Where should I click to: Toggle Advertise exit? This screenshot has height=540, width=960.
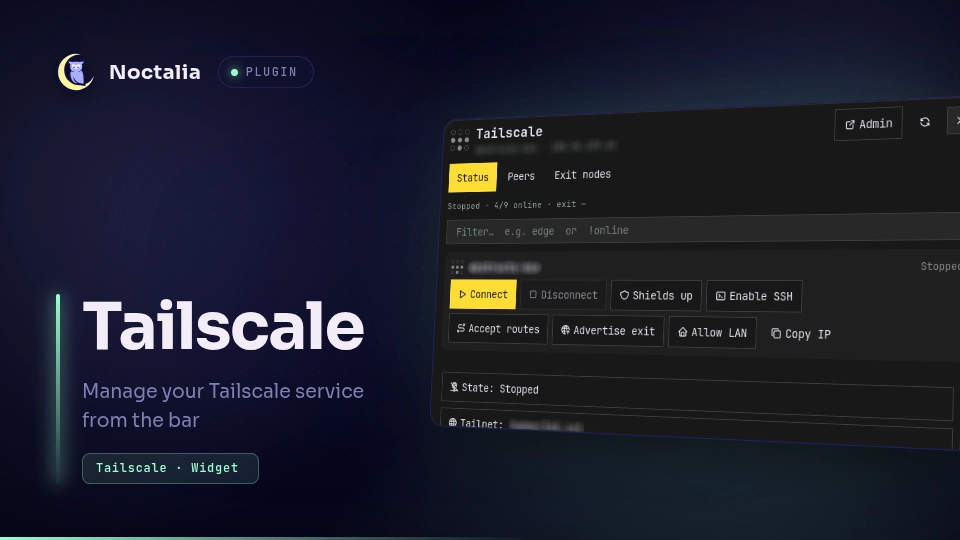(608, 331)
